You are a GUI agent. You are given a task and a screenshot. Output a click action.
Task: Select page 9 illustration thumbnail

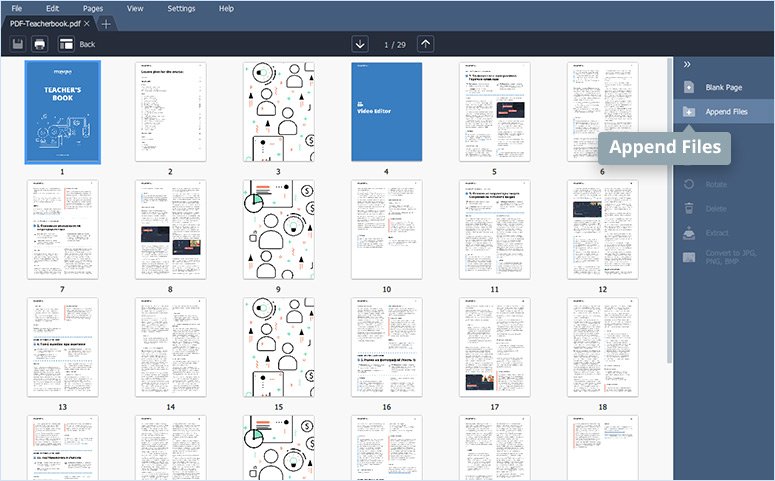(279, 229)
